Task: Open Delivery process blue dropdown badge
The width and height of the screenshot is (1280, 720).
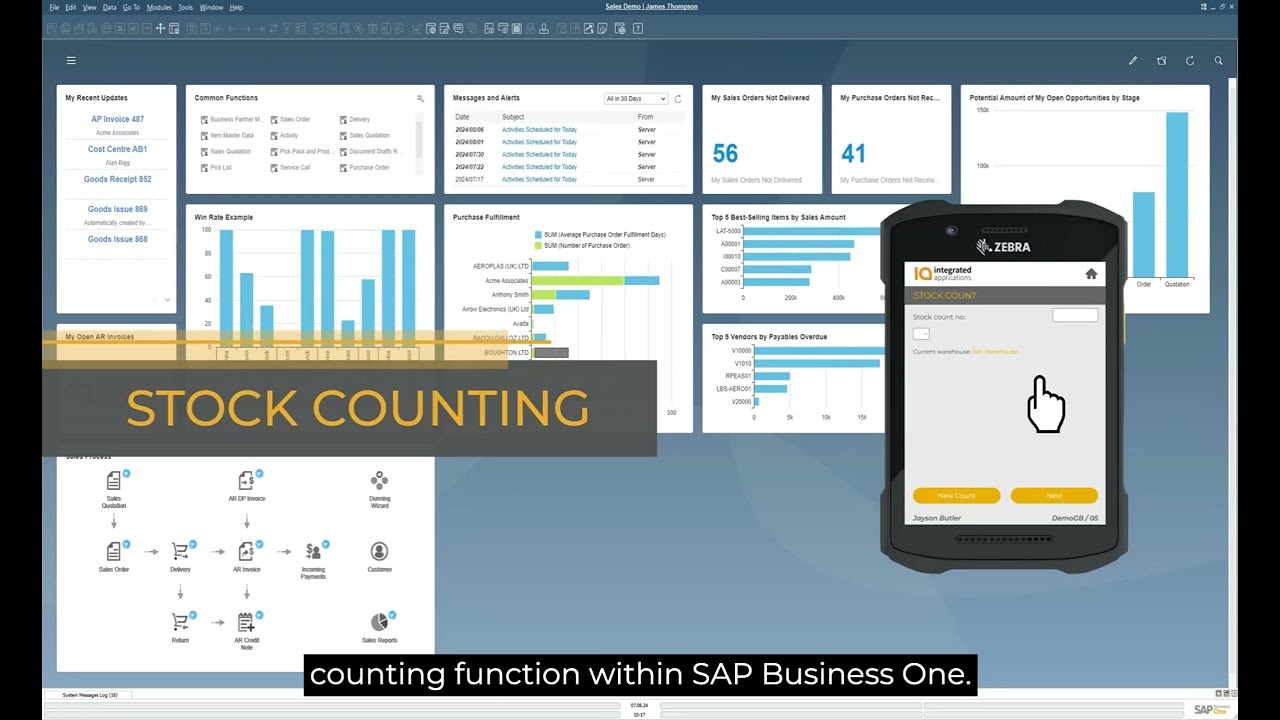Action: (192, 544)
